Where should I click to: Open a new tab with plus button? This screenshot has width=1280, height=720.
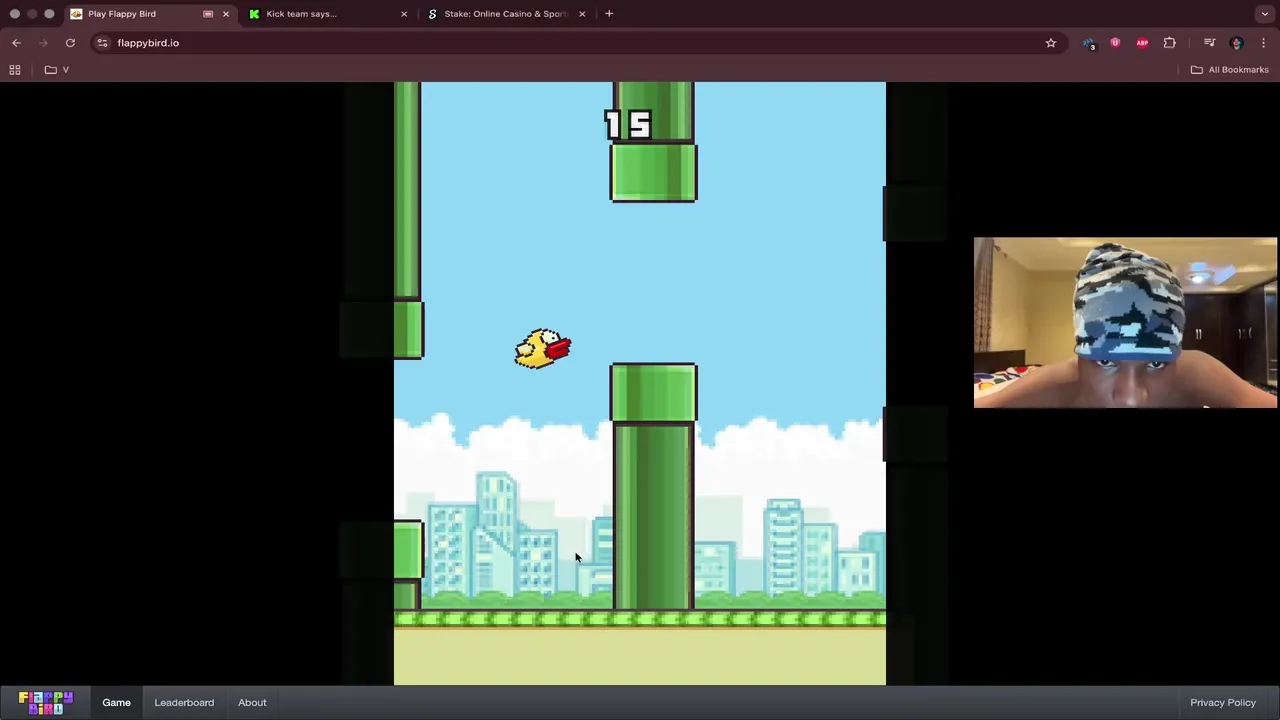609,14
